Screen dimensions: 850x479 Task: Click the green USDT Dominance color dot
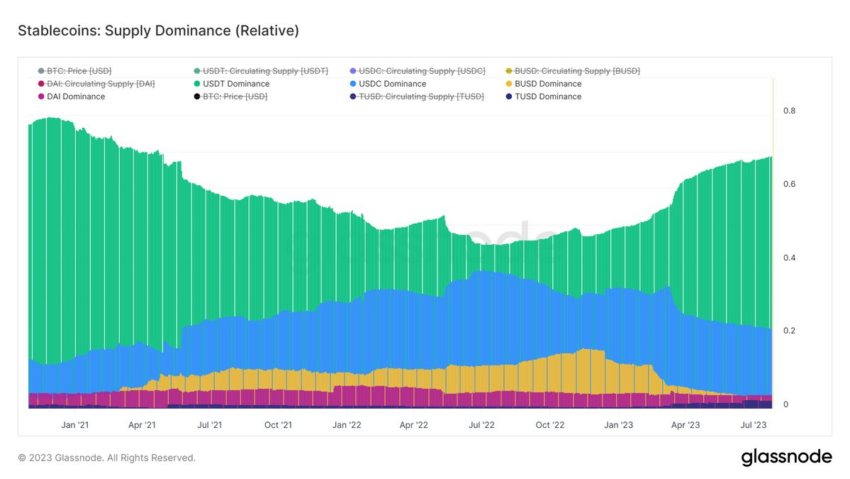[x=197, y=84]
